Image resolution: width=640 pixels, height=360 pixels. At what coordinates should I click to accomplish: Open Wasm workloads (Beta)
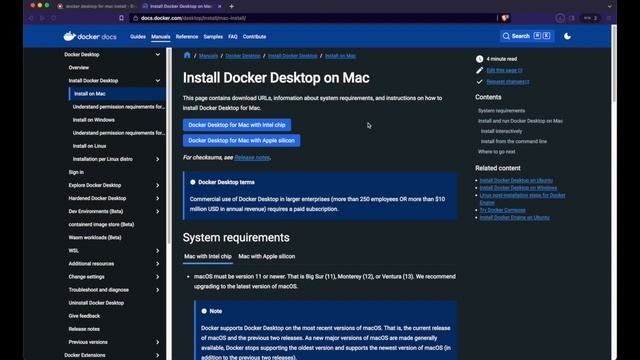click(95, 238)
